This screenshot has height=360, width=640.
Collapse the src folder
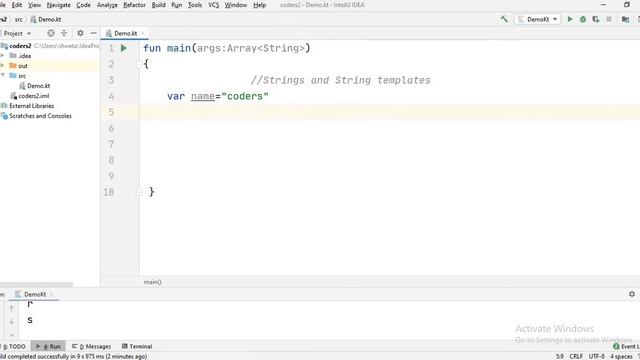(x=3, y=76)
